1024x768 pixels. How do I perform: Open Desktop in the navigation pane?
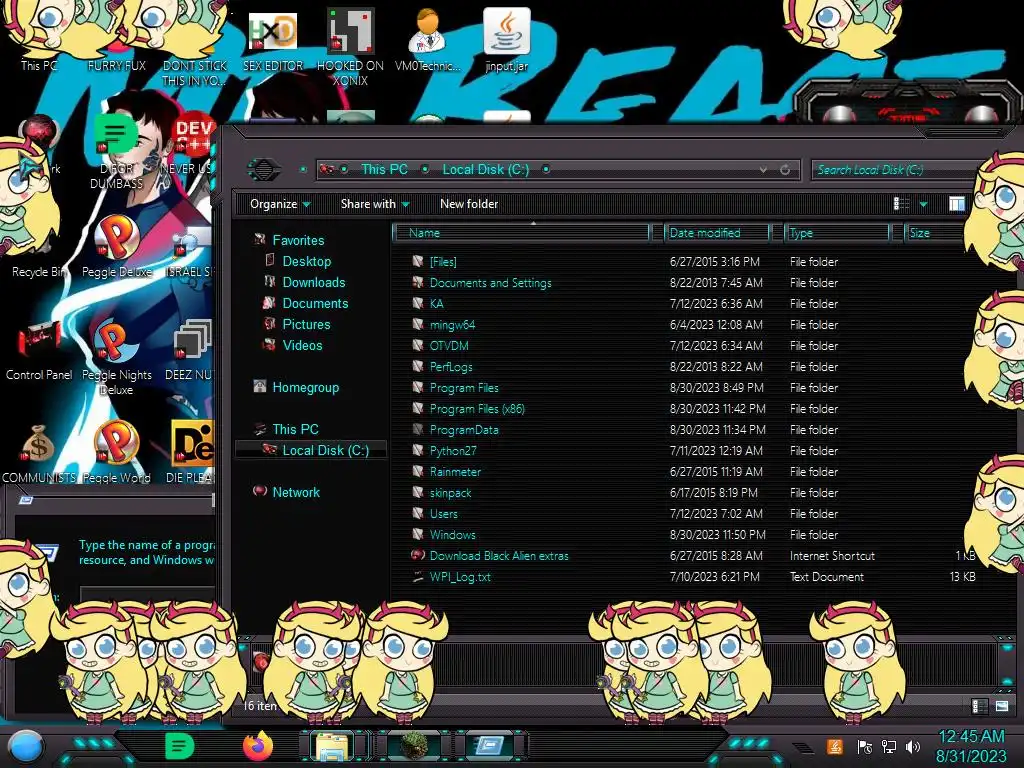306,261
